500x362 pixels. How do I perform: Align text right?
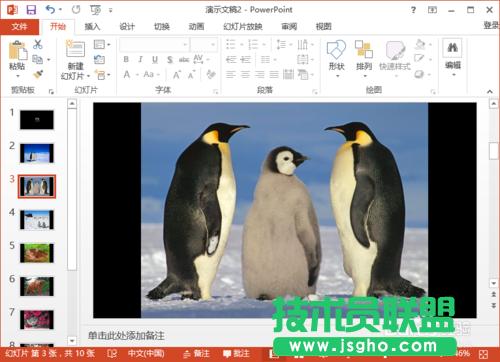tap(260, 74)
